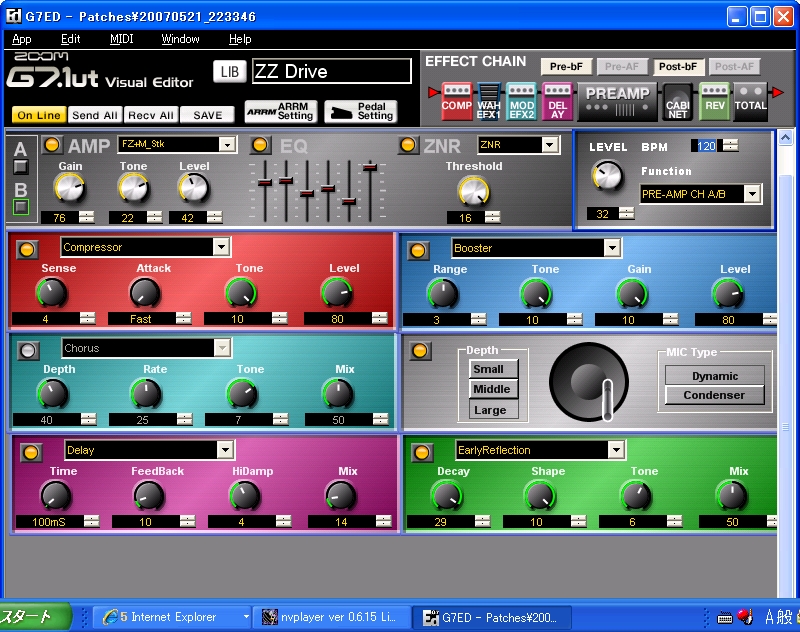This screenshot has height=632, width=800.
Task: Click the Compressor Sense knob
Action: click(52, 293)
